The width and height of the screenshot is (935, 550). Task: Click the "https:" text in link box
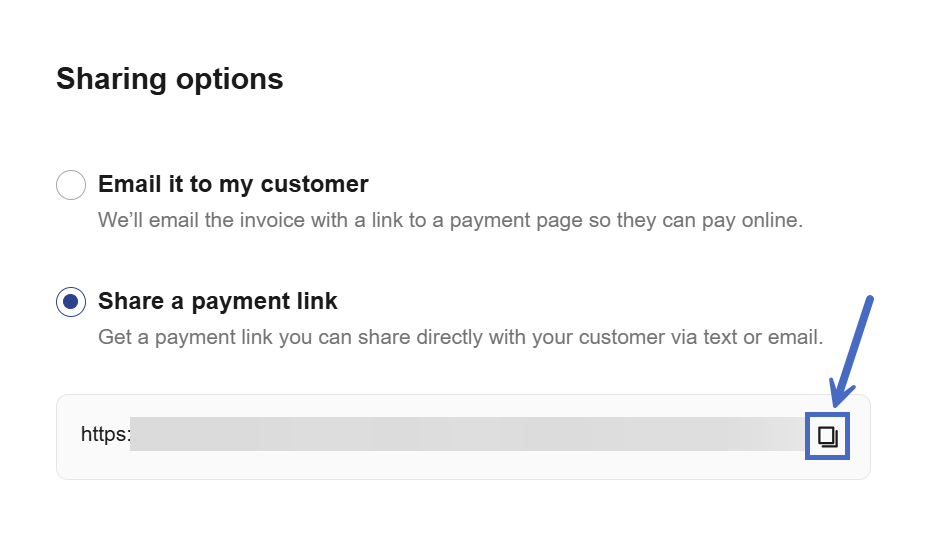tap(105, 435)
